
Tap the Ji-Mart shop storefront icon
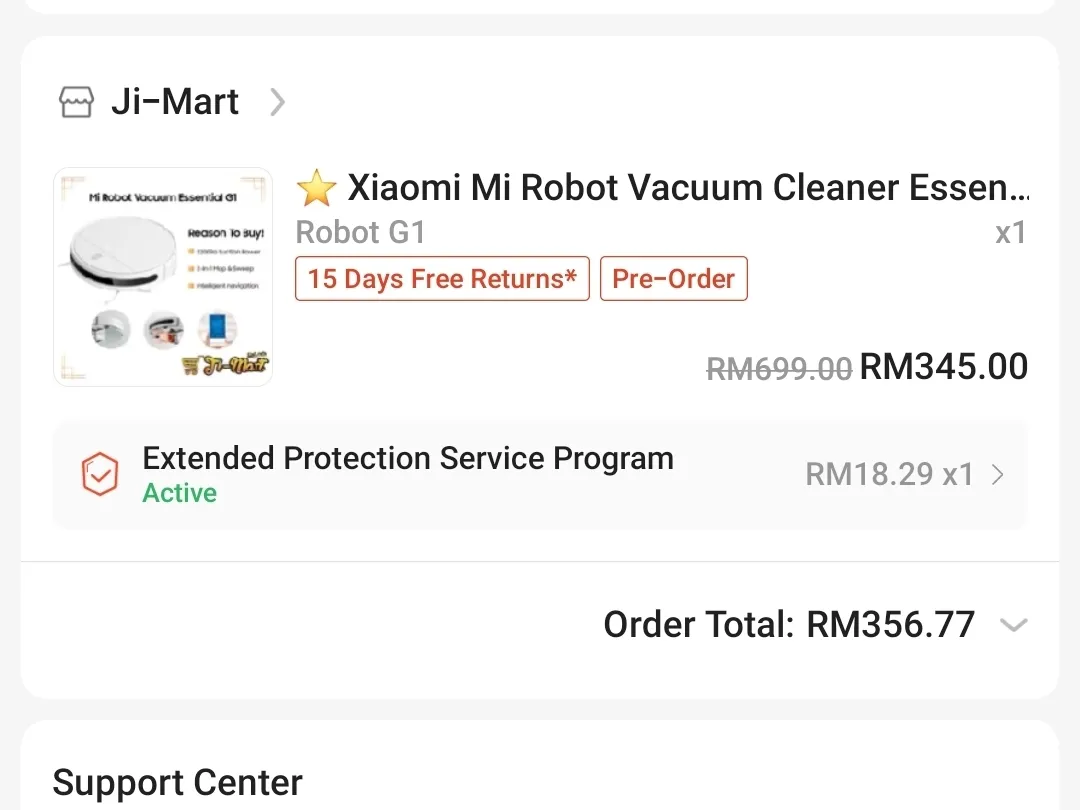tap(77, 102)
